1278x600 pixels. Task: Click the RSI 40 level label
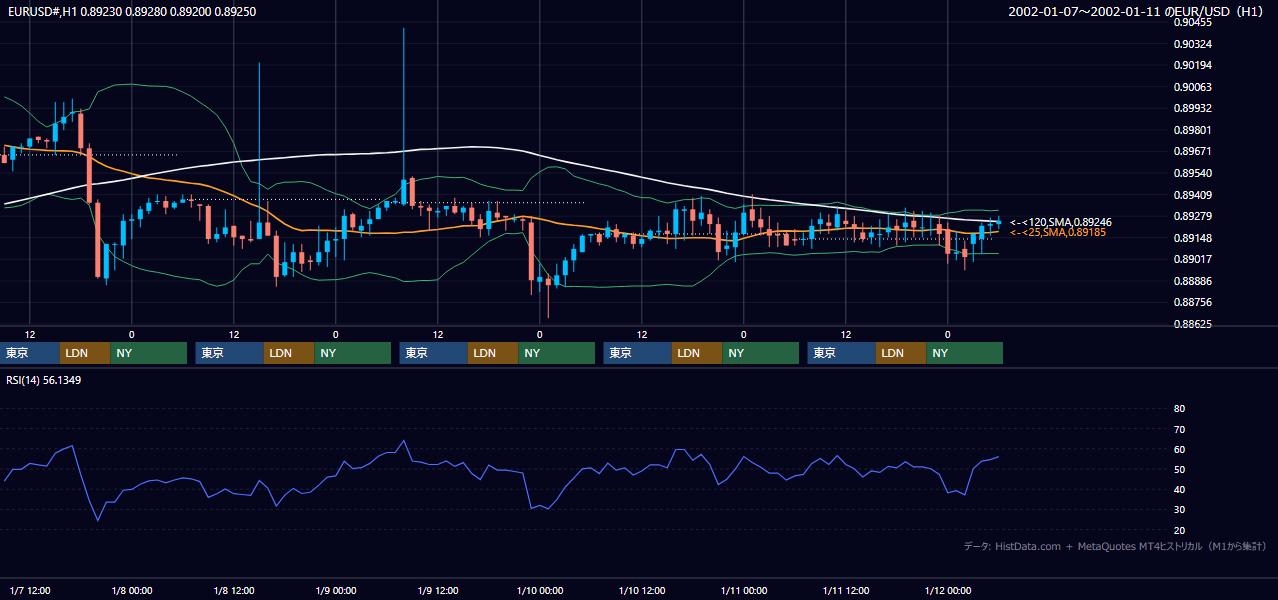[1179, 490]
